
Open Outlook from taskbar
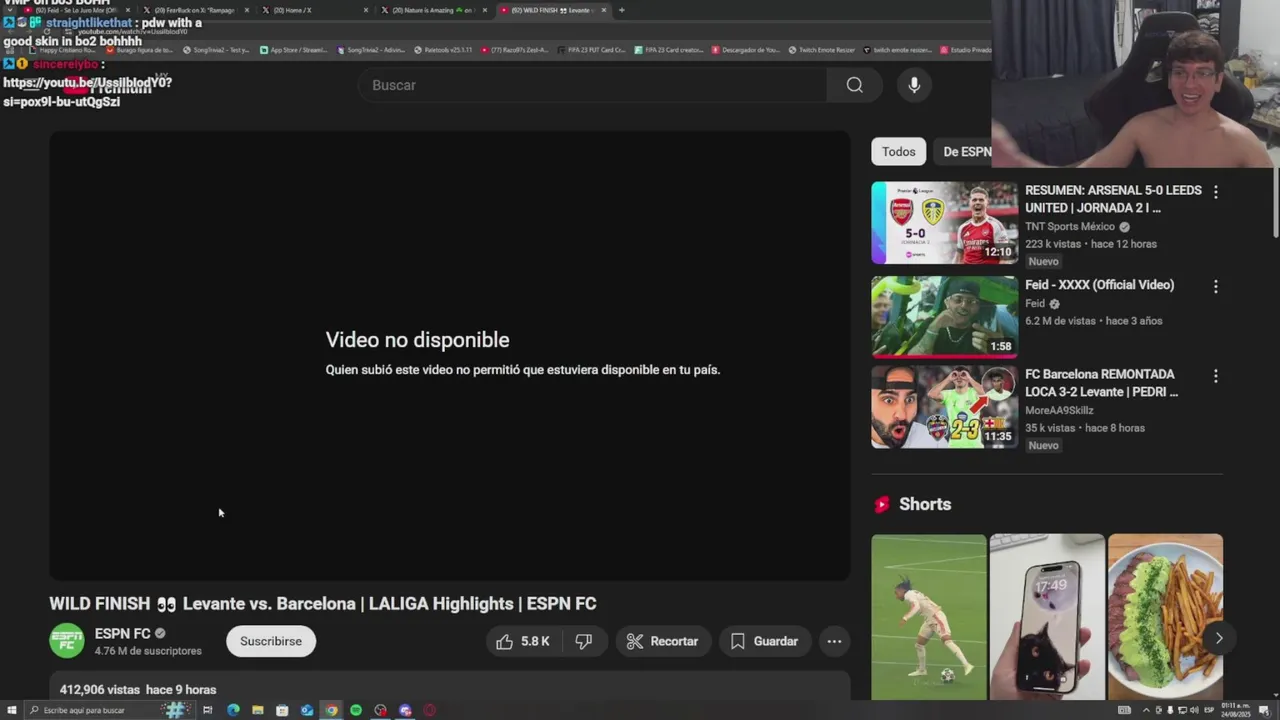[x=307, y=710]
